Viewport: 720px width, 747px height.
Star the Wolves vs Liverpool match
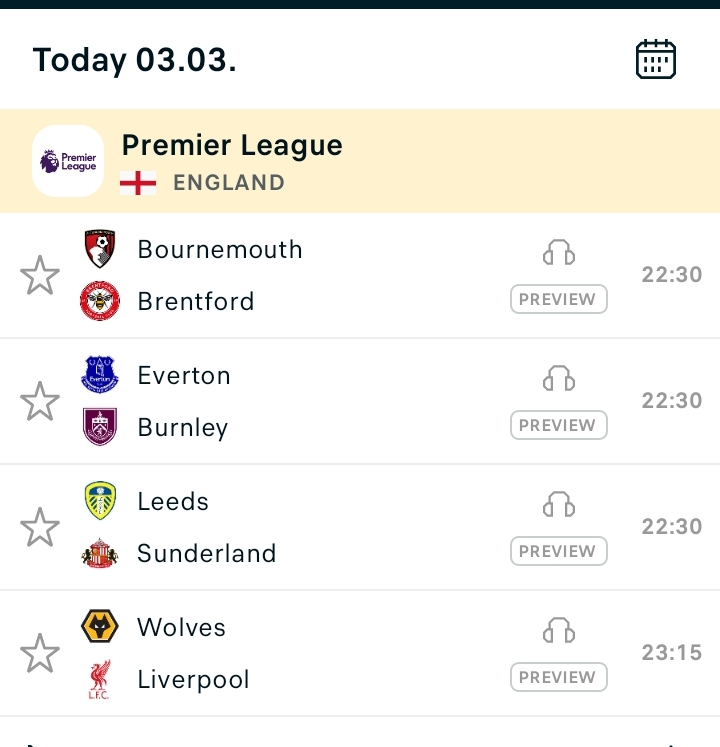pyautogui.click(x=40, y=653)
